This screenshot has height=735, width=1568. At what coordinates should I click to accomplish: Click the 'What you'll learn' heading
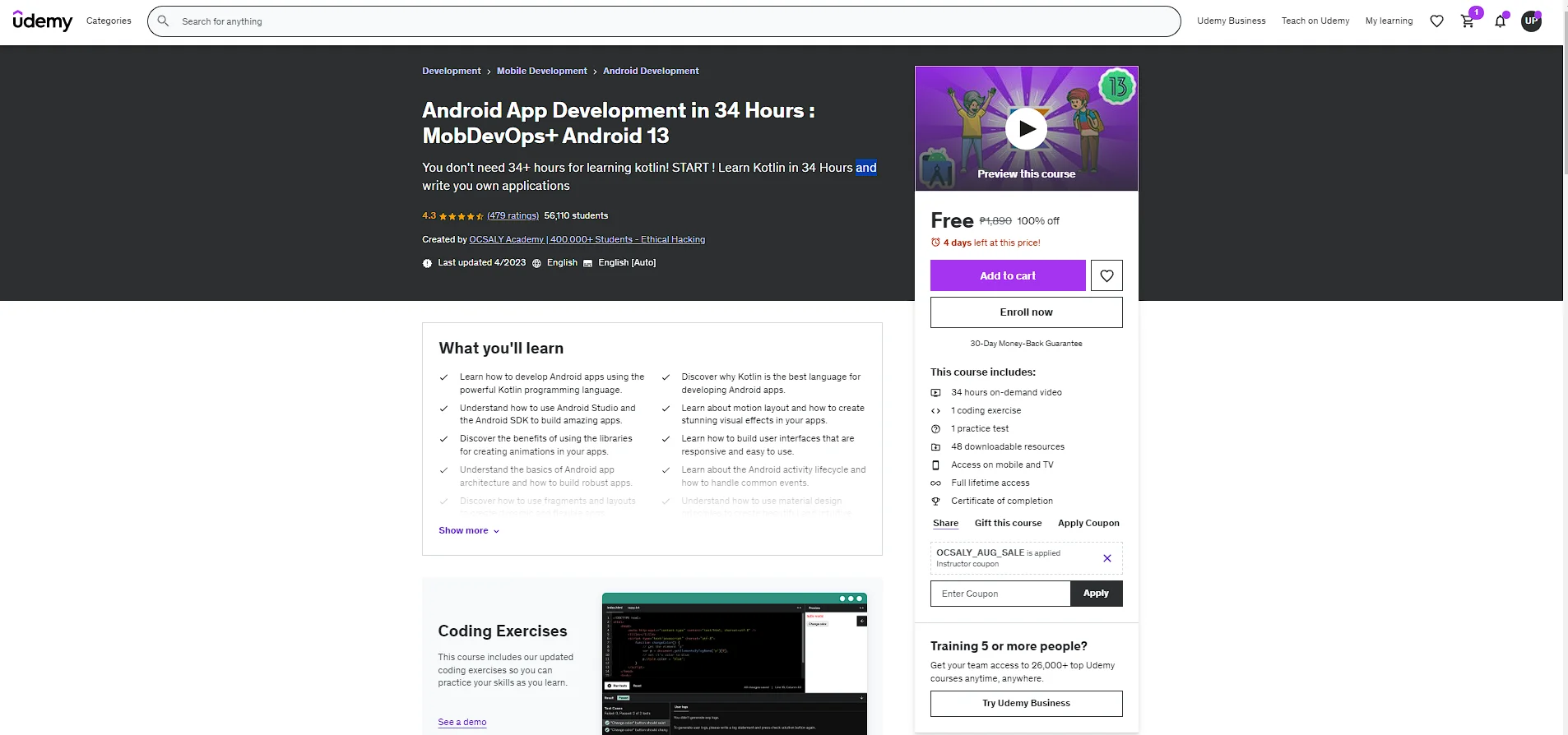tap(501, 349)
